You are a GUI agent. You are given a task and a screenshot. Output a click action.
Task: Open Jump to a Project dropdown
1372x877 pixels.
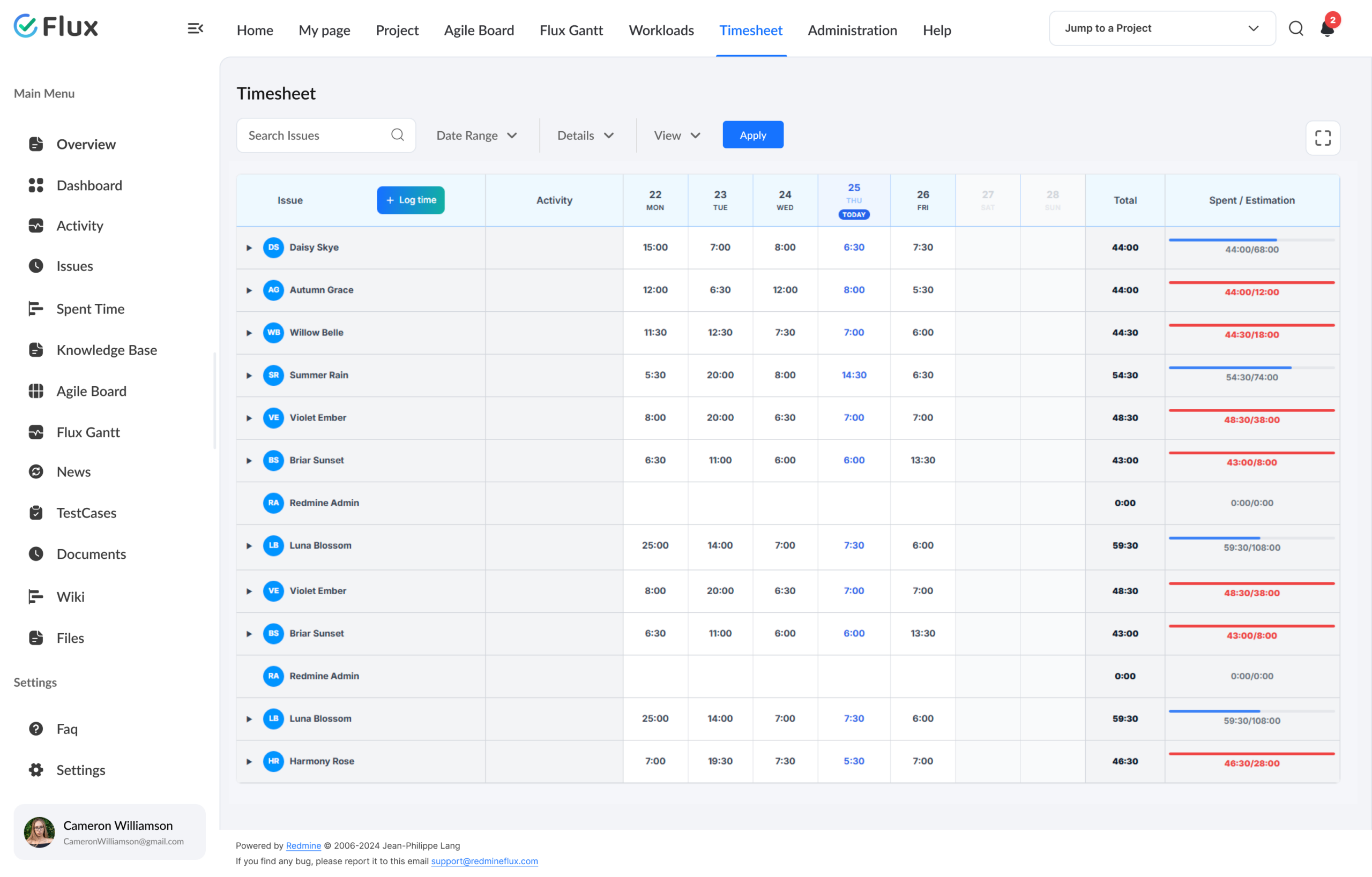pos(1162,28)
